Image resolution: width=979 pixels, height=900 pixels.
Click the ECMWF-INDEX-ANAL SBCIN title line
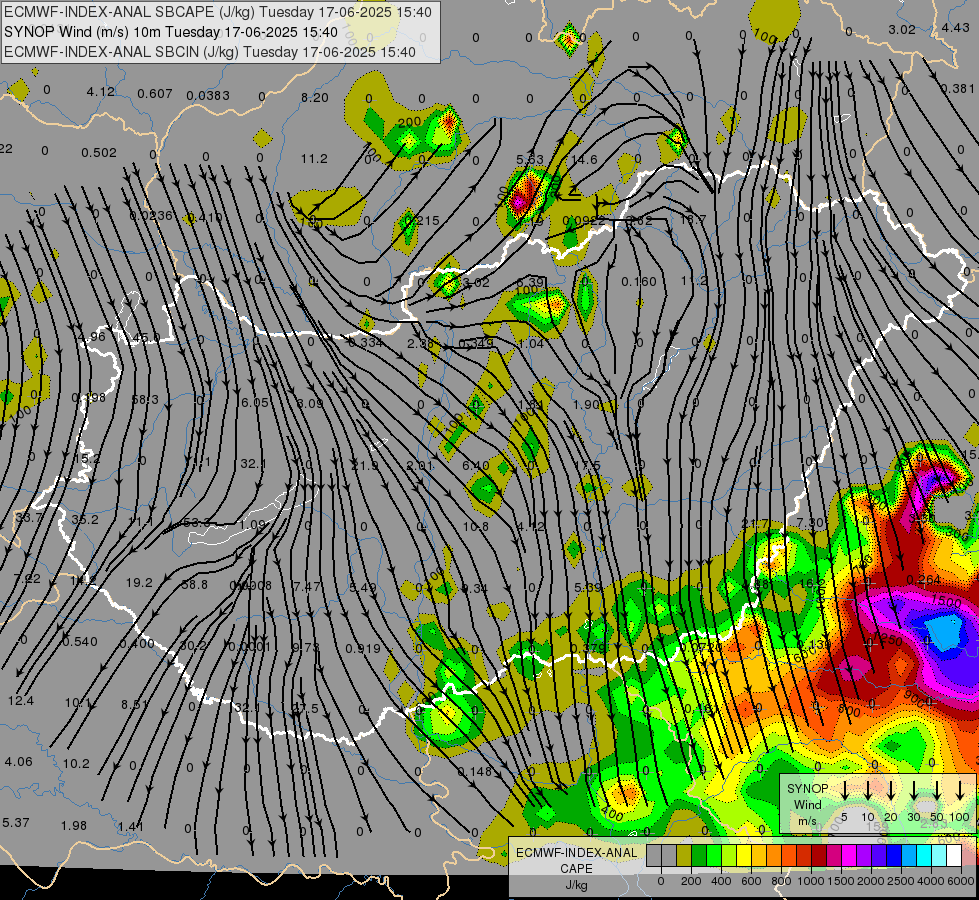210,52
